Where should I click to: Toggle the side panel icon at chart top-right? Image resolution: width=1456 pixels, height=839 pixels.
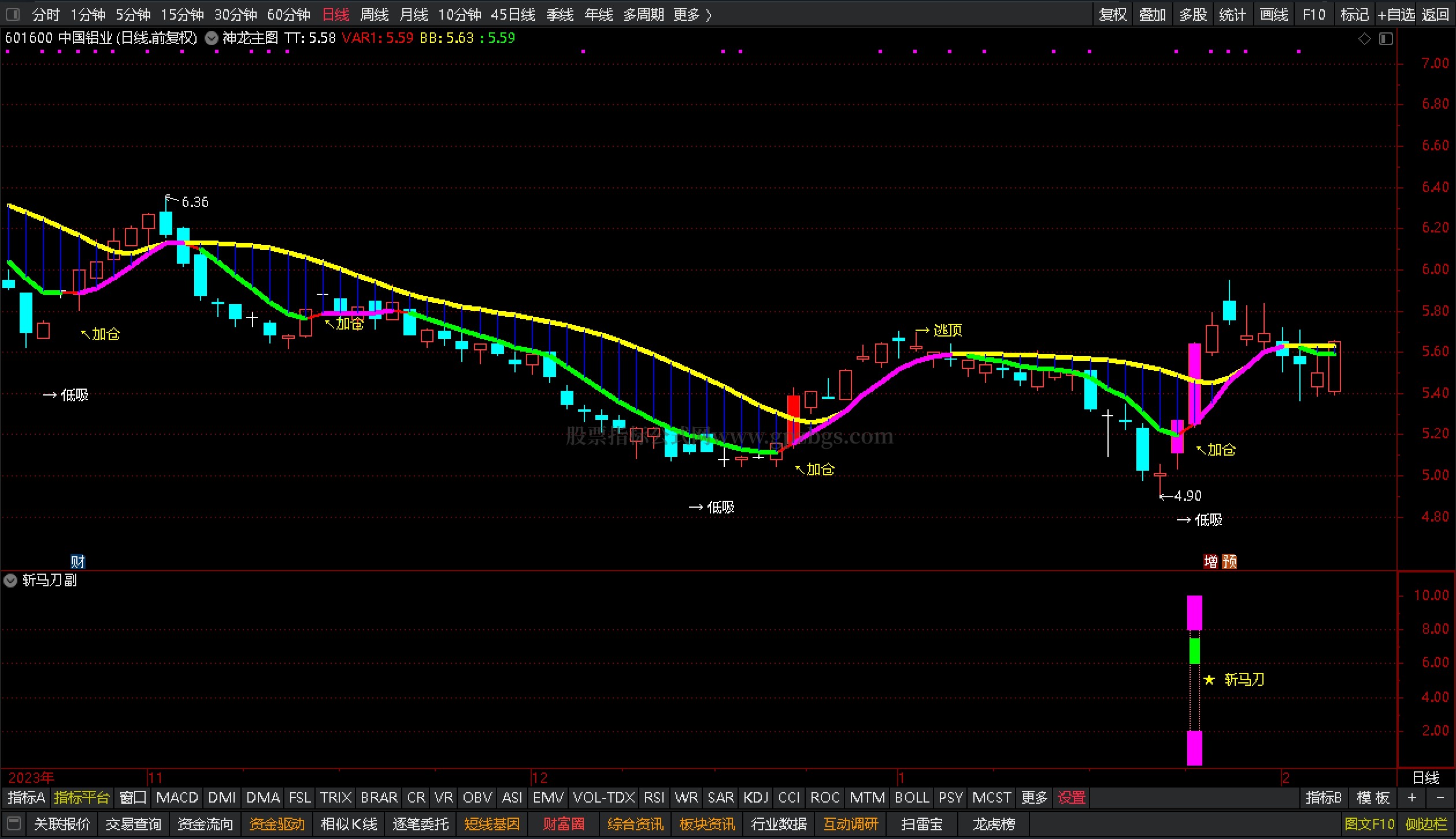click(x=1386, y=39)
